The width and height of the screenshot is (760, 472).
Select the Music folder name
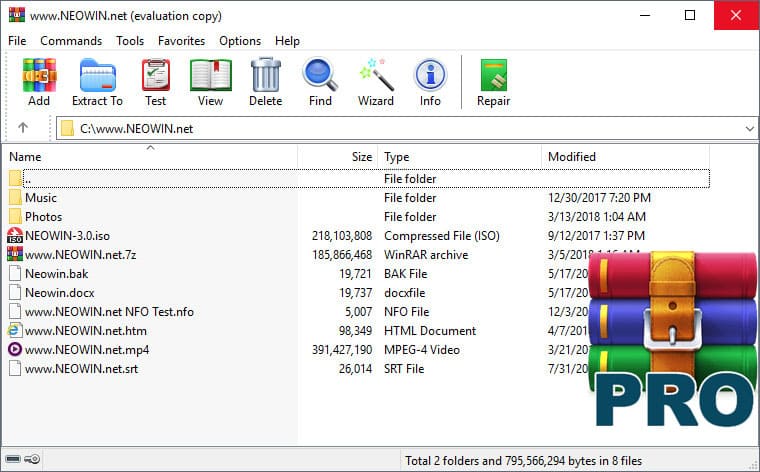pyautogui.click(x=41, y=198)
